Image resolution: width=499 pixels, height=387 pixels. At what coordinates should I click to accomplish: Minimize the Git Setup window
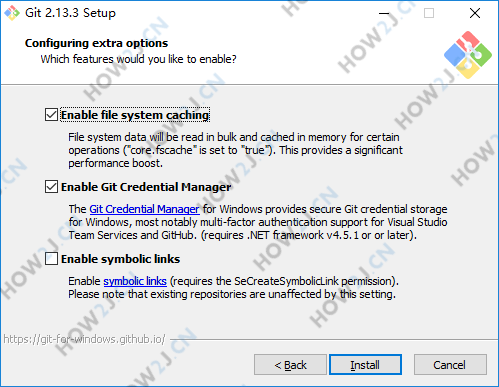tap(384, 13)
